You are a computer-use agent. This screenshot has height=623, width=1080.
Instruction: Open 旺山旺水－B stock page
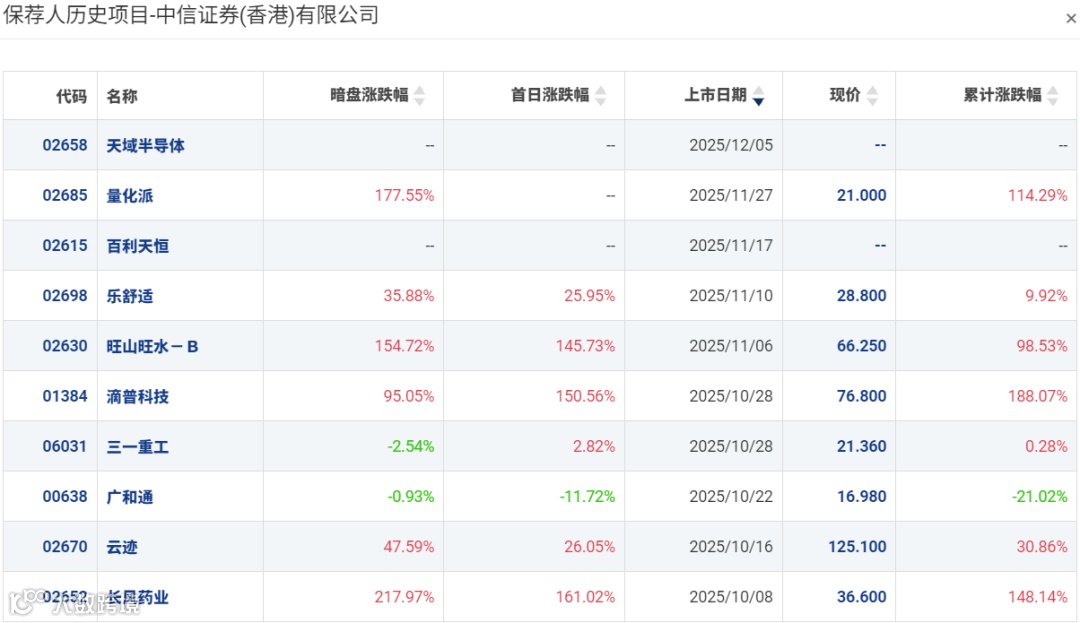[152, 346]
